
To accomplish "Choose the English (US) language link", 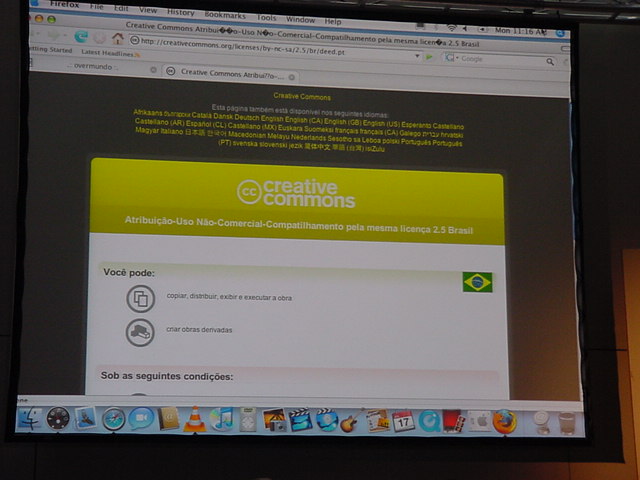I will [x=381, y=124].
